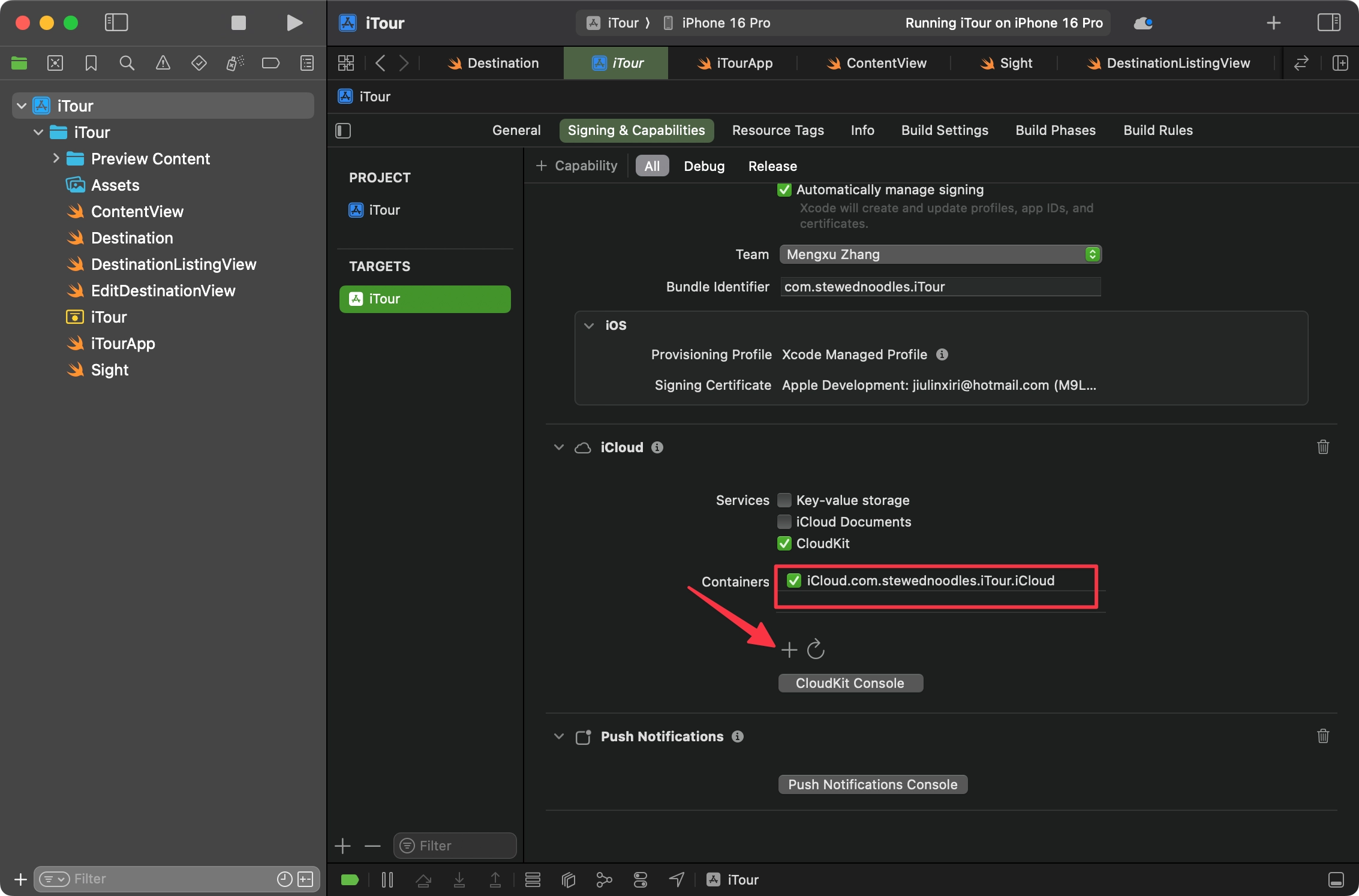This screenshot has width=1359, height=896.
Task: Open the Debug Memory Graph icon
Action: click(604, 880)
